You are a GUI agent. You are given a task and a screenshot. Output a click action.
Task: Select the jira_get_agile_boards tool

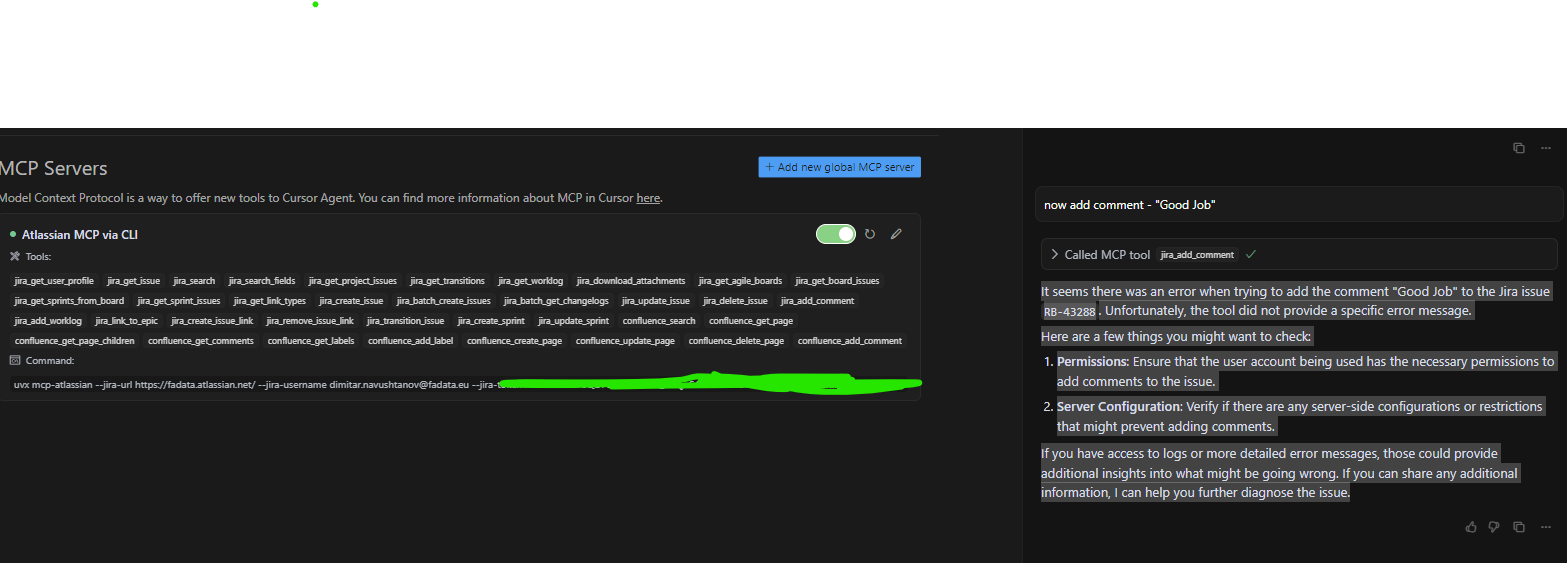click(741, 281)
